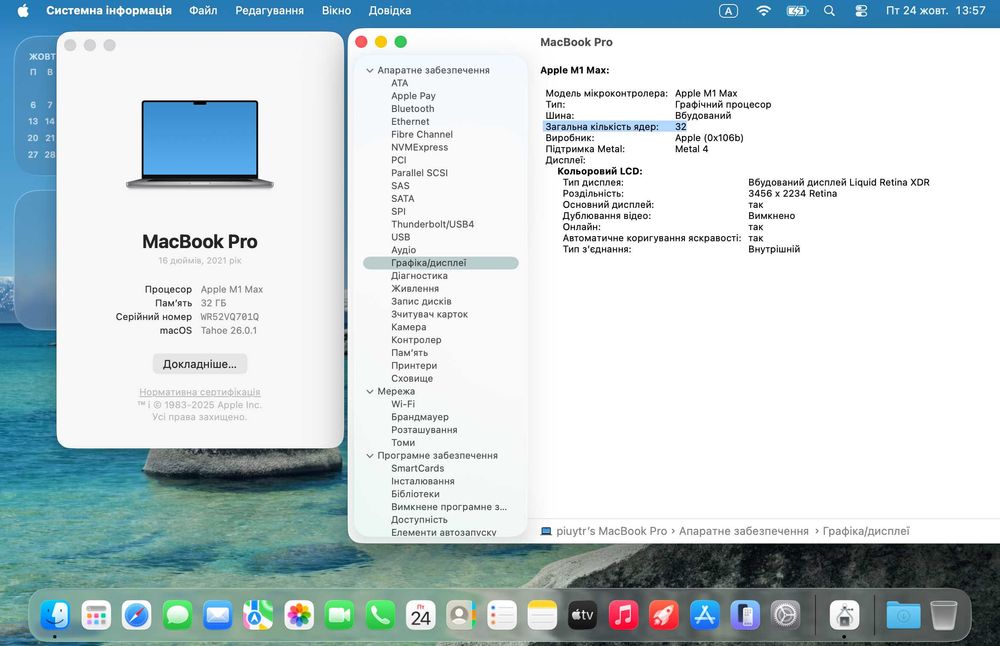This screenshot has width=1000, height=646.
Task: Open App Store from Dock
Action: click(x=704, y=615)
